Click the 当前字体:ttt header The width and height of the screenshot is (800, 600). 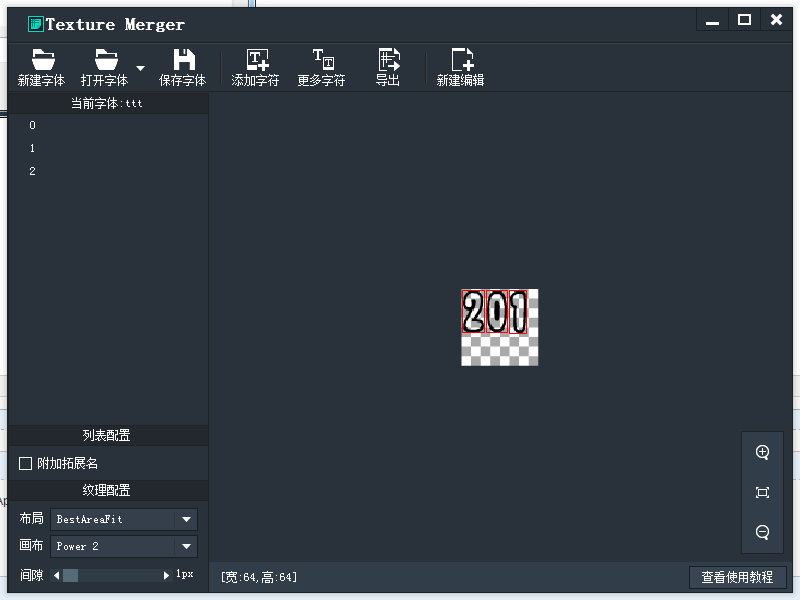[107, 103]
